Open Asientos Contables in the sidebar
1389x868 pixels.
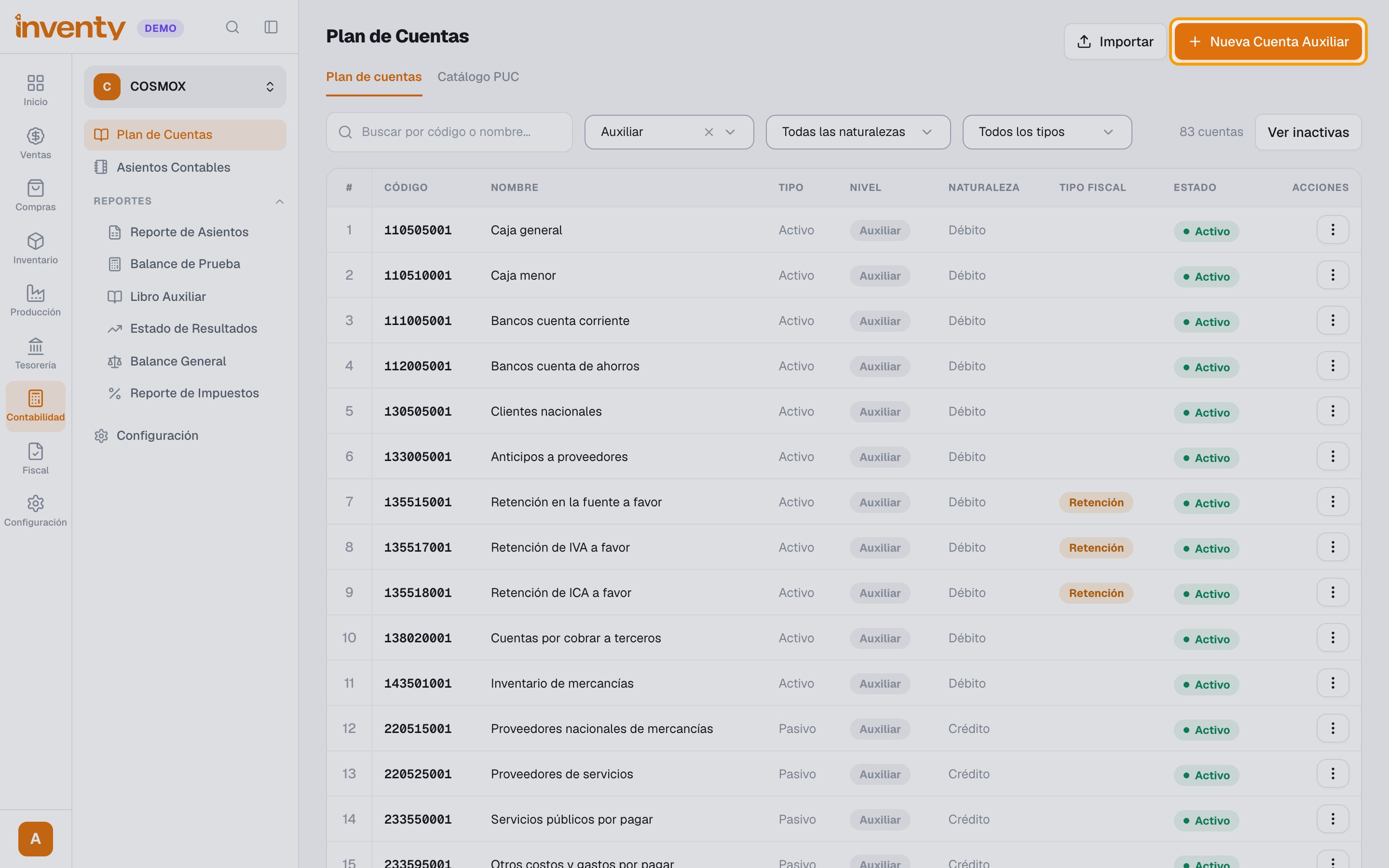coord(185,167)
